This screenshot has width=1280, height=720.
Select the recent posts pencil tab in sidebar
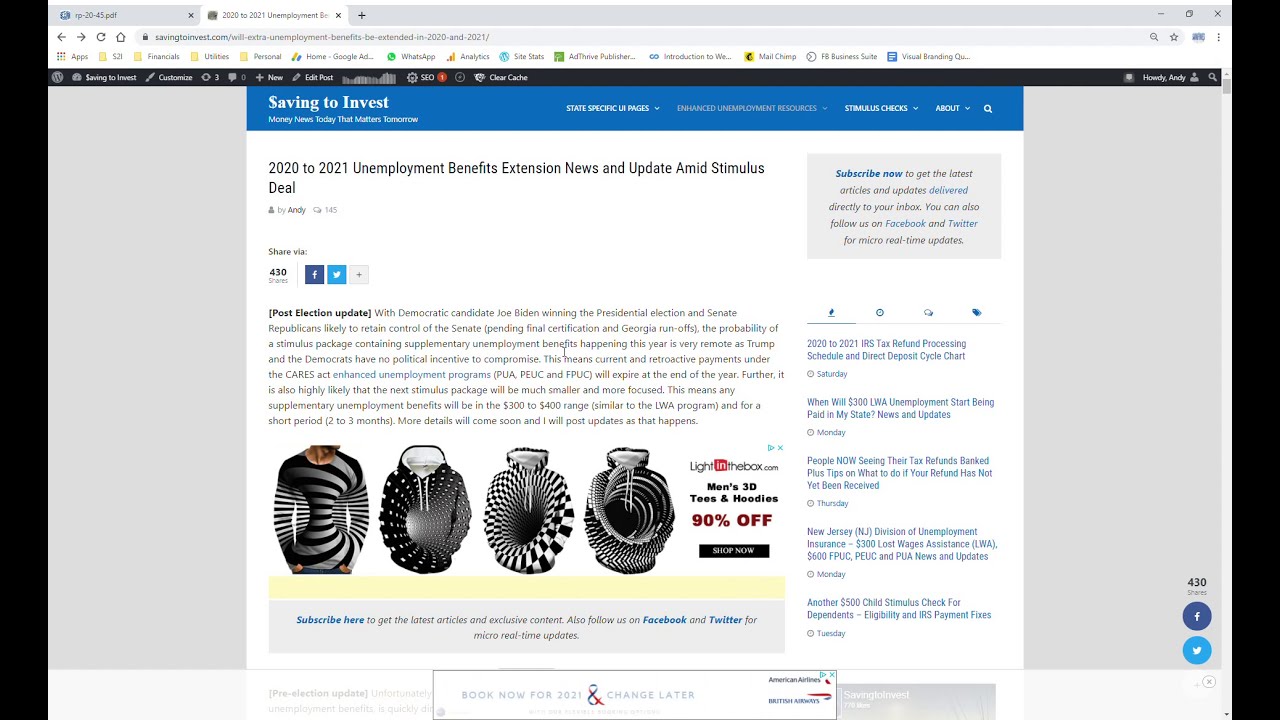click(x=831, y=313)
